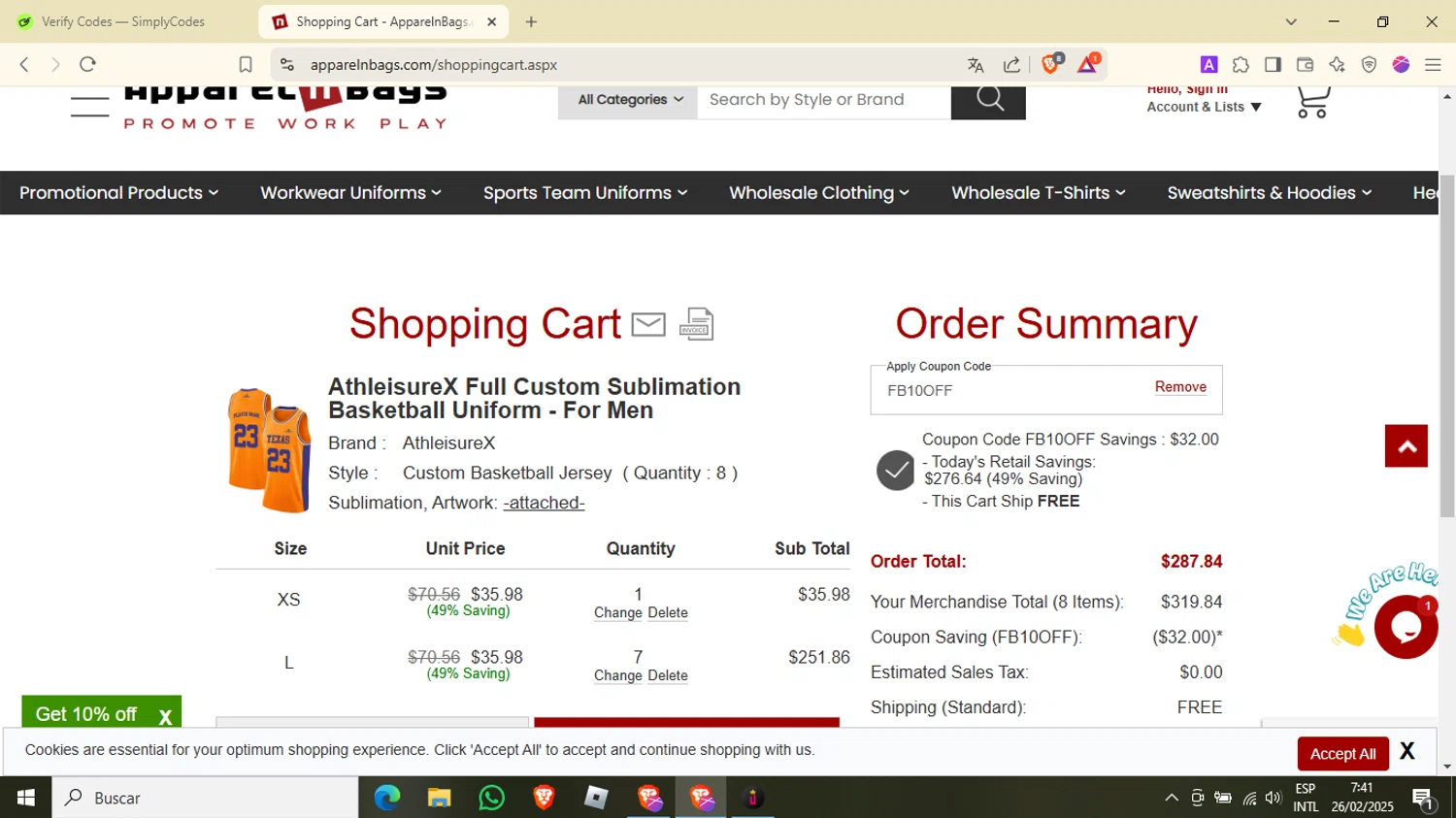The image size is (1456, 818).
Task: Bookmark this page icon
Action: pos(246,64)
